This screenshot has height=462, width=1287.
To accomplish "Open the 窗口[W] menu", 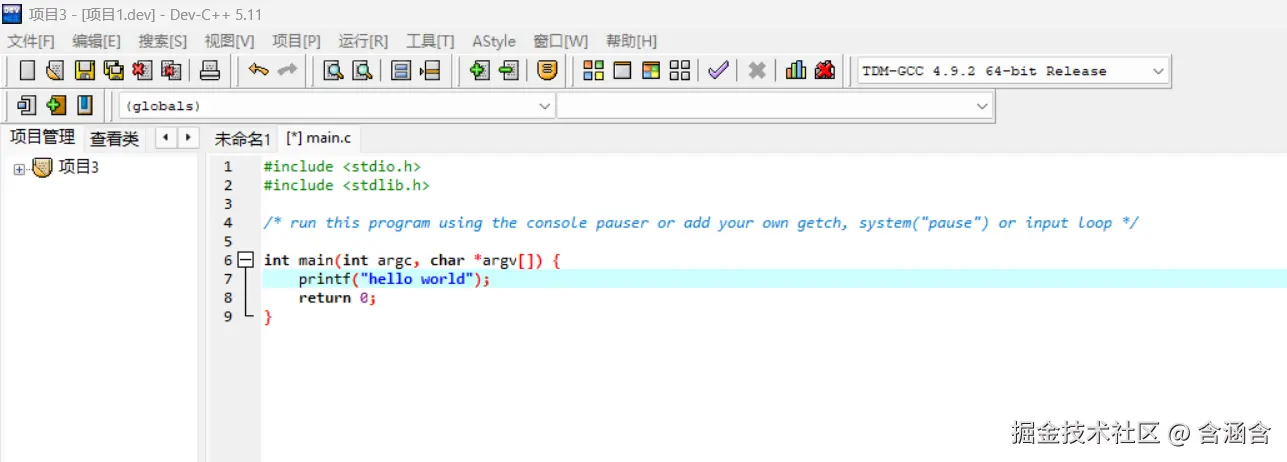I will click(561, 41).
